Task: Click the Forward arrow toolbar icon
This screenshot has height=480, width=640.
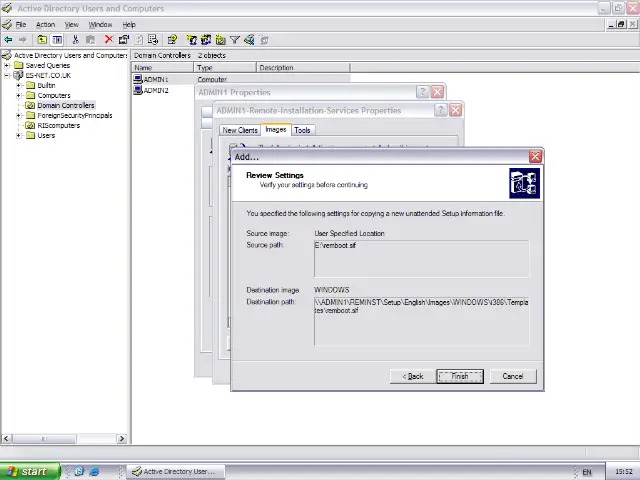Action: coord(22,40)
